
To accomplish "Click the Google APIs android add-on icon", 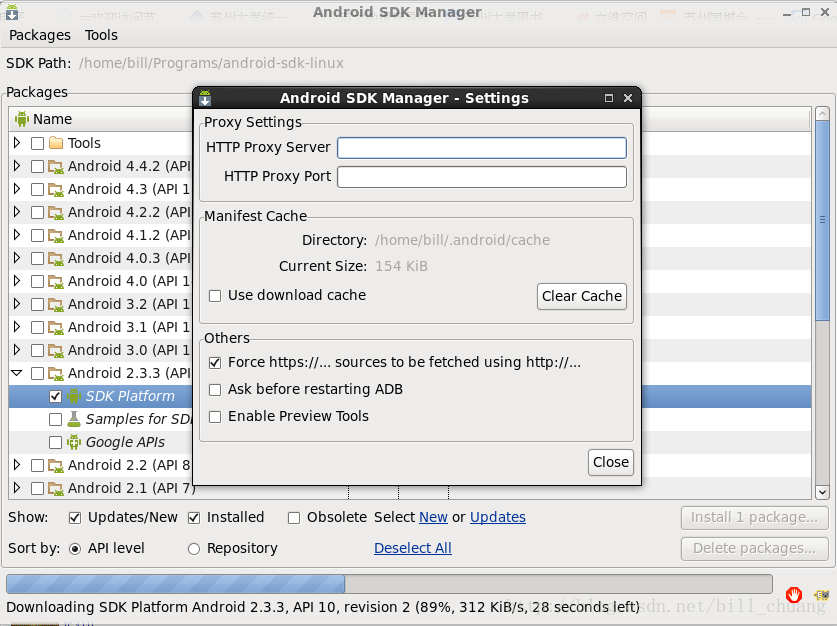I will (x=74, y=442).
